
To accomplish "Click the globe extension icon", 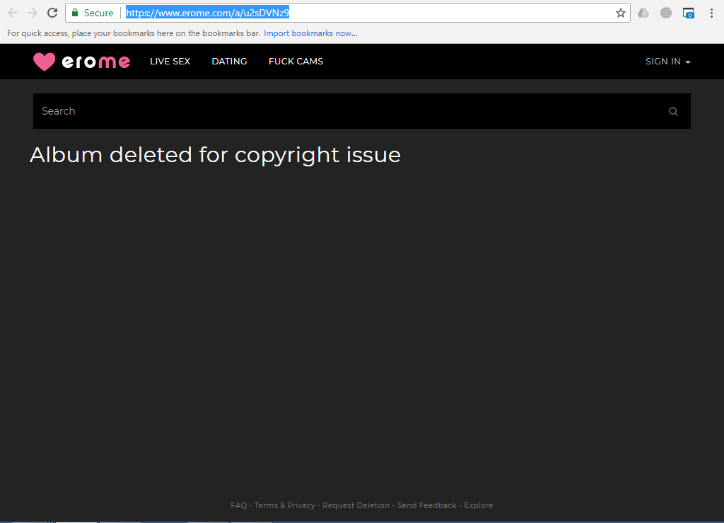I will (666, 13).
